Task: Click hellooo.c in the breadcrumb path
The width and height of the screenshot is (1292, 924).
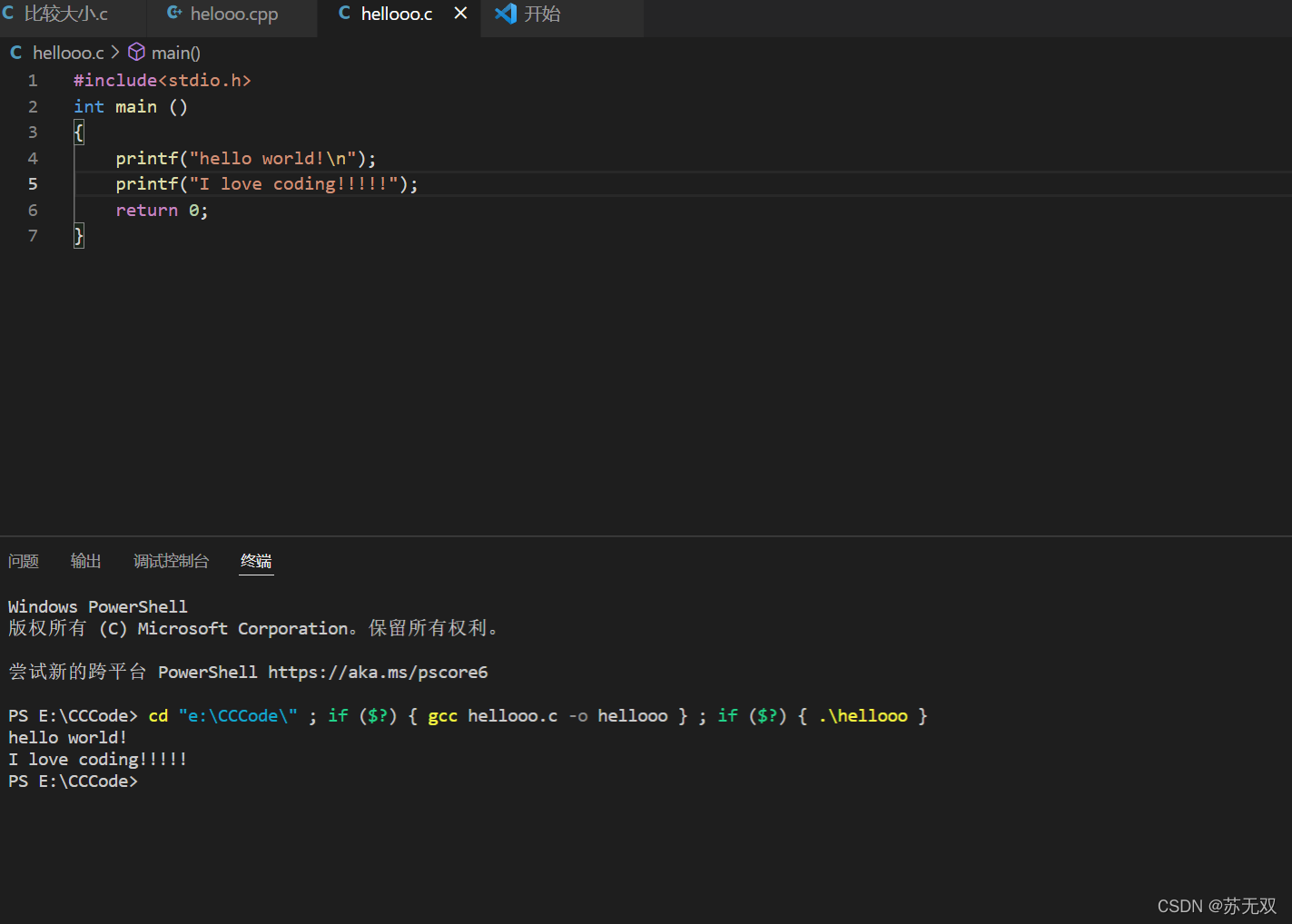Action: (x=68, y=53)
